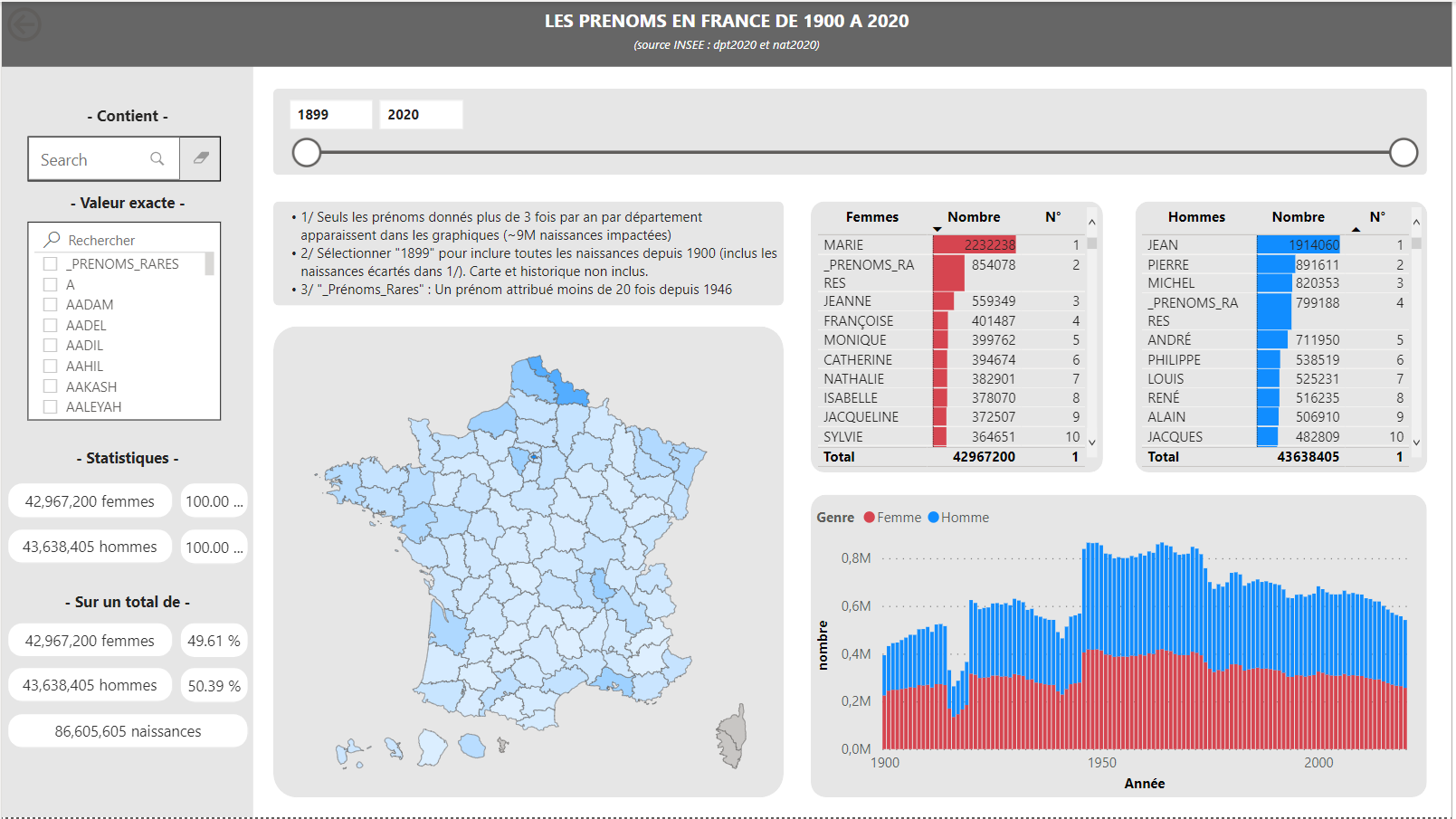The width and height of the screenshot is (1456, 819).
Task: Click the magnifier icon in the Rechercher list
Action: coord(50,239)
